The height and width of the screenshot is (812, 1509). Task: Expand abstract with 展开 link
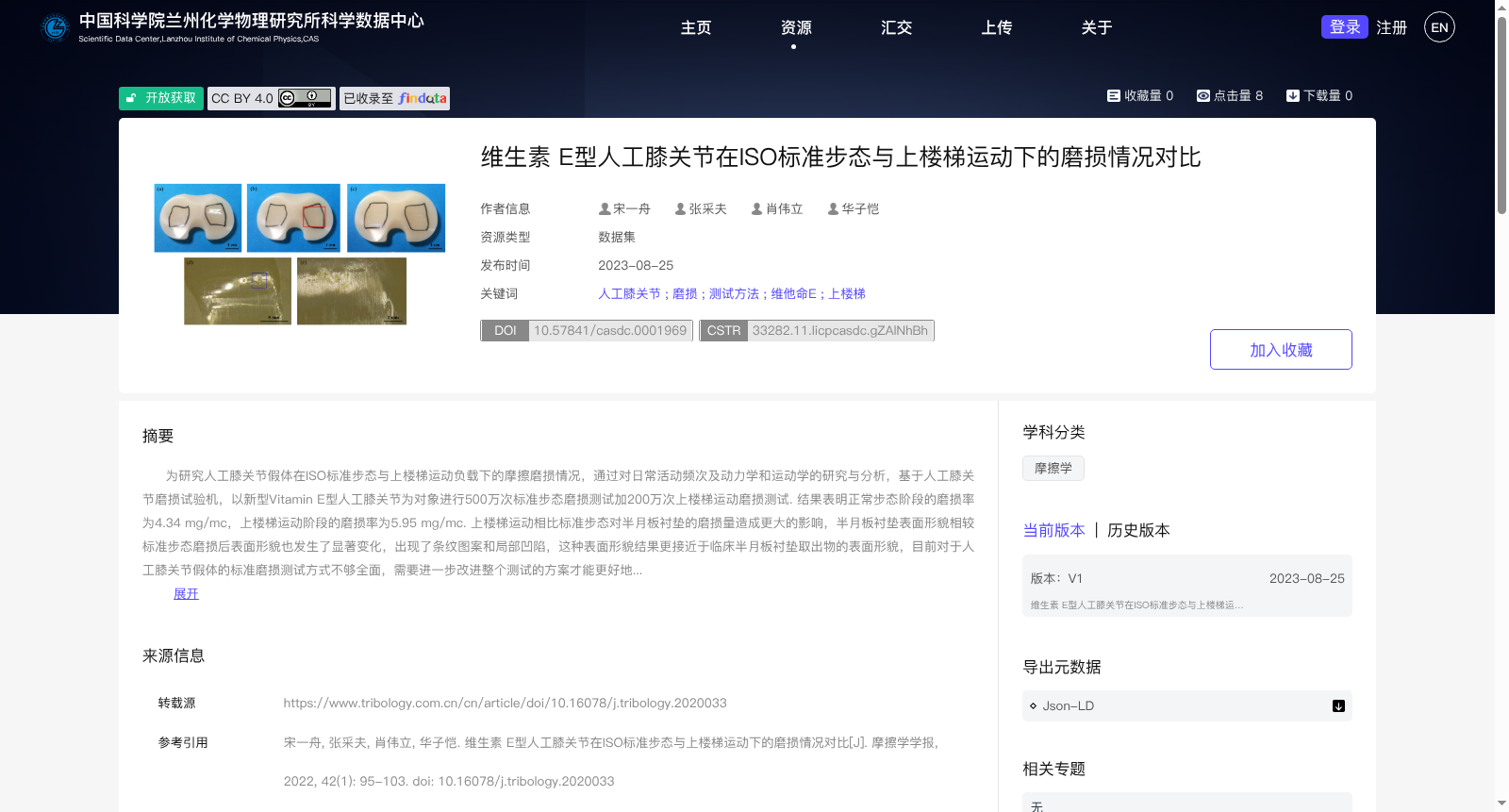click(x=186, y=593)
